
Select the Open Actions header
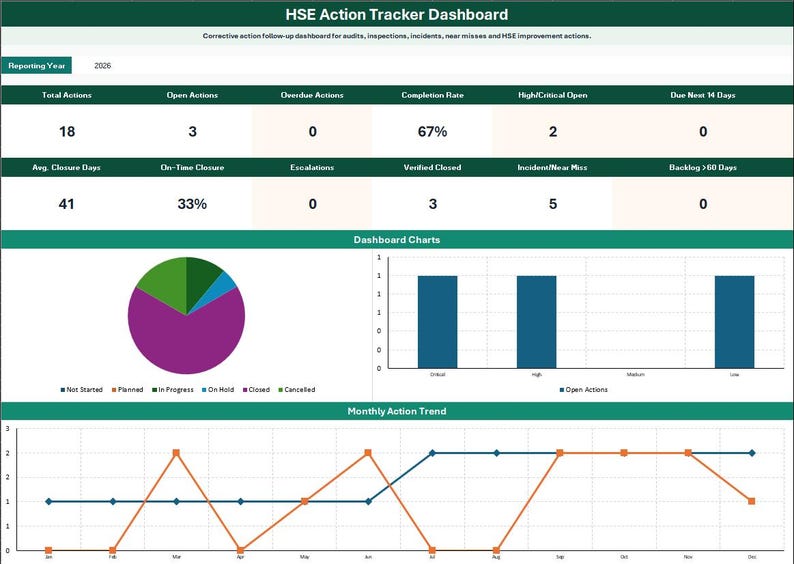[x=192, y=95]
